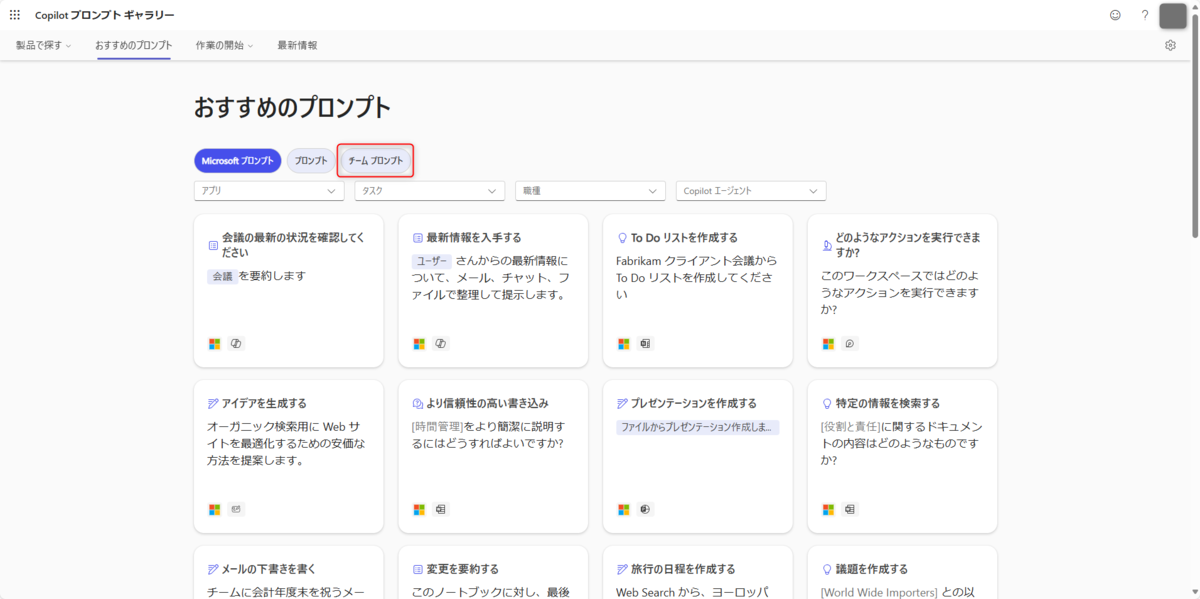The image size is (1200, 599).
Task: Open the メールの下書きを書く prompt title
Action: (x=269, y=569)
